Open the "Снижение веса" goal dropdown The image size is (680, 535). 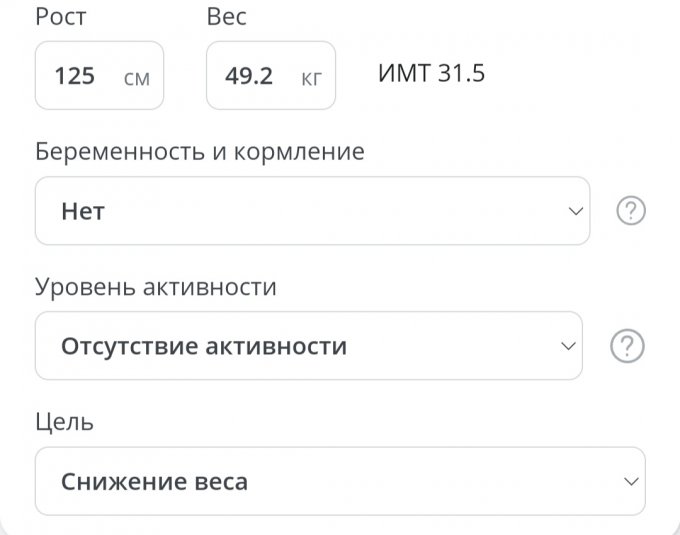[x=300, y=481]
